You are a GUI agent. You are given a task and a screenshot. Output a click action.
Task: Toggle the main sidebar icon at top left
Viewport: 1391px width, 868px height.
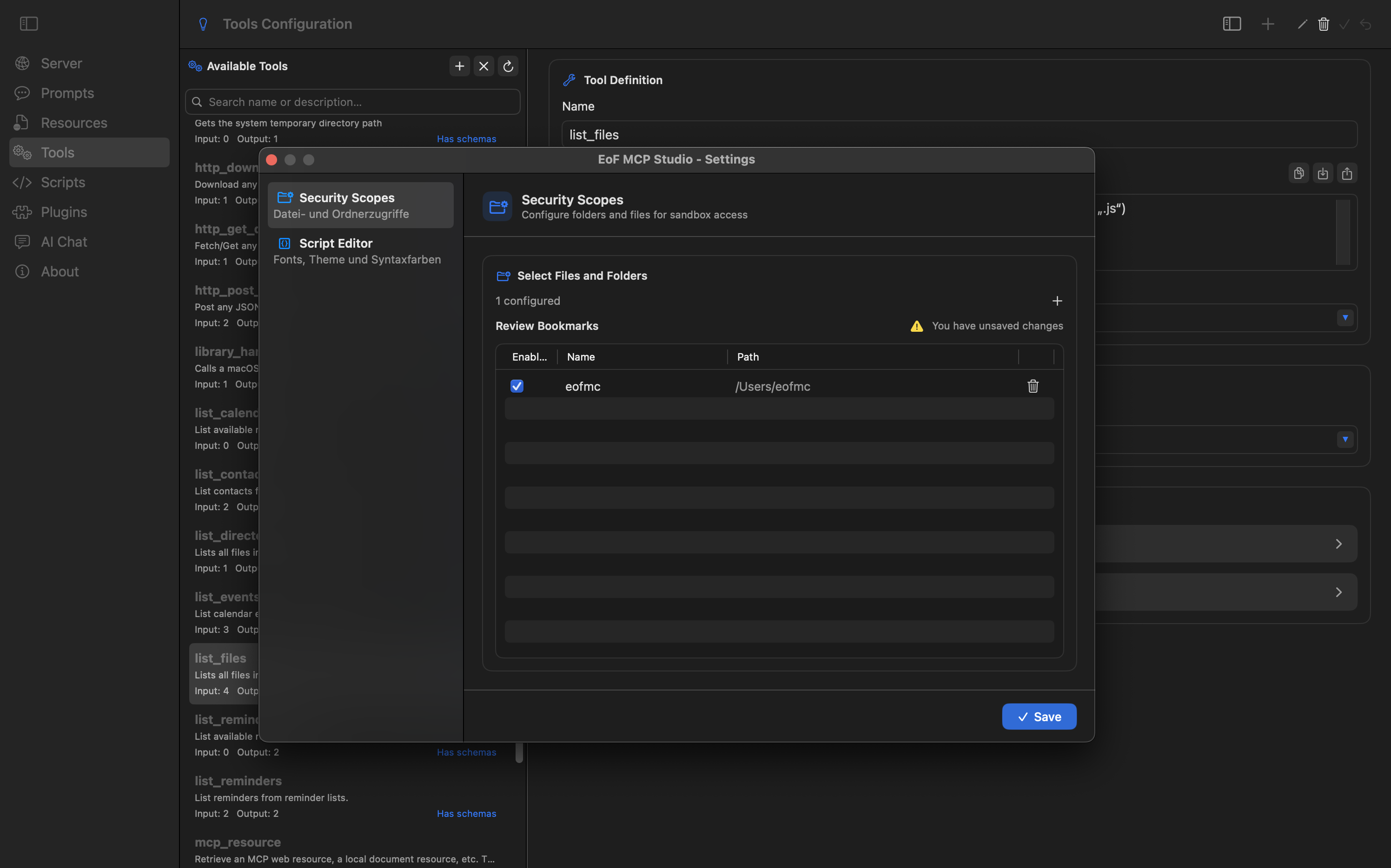(29, 24)
